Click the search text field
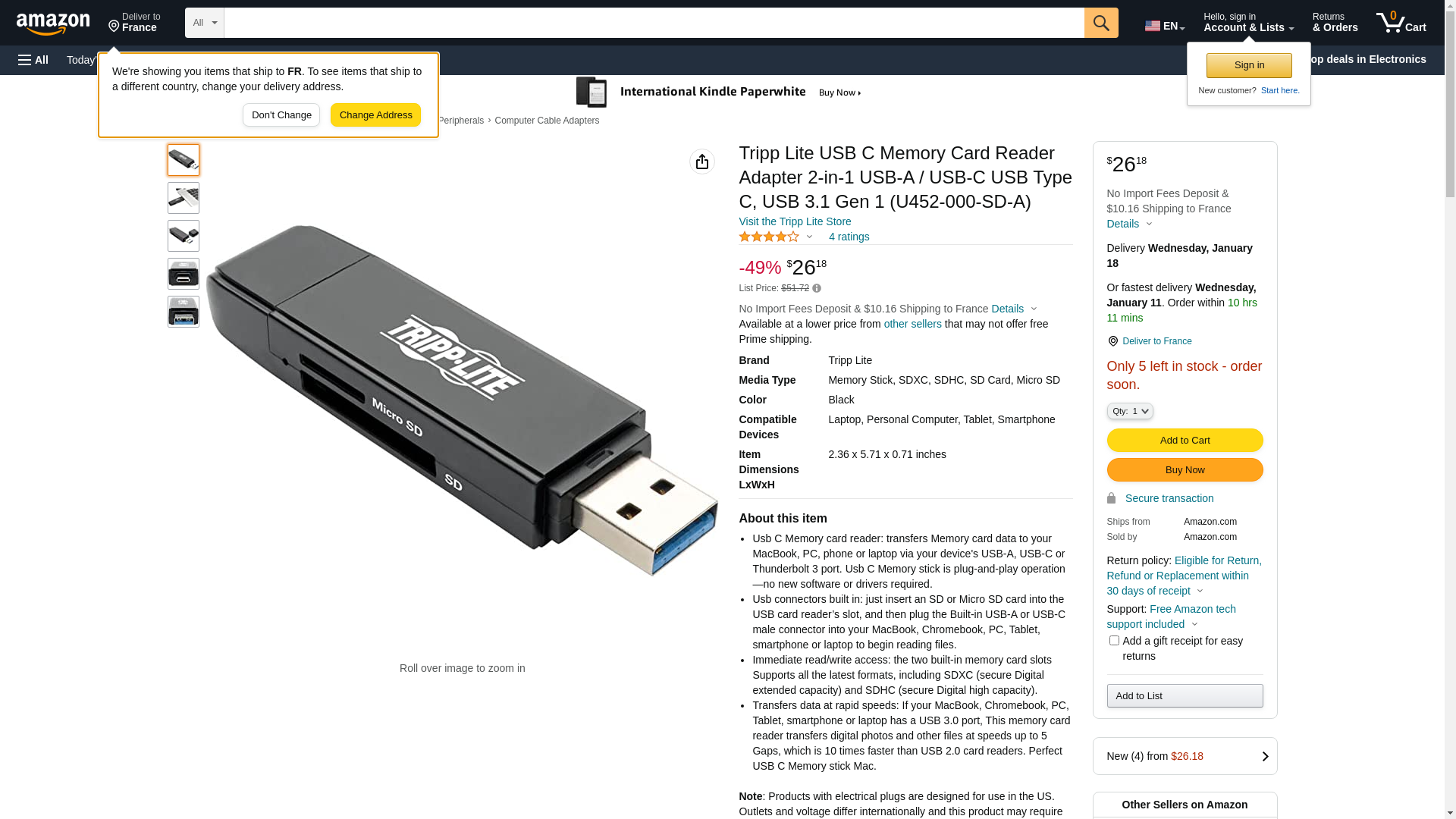Image resolution: width=1456 pixels, height=819 pixels. (654, 23)
